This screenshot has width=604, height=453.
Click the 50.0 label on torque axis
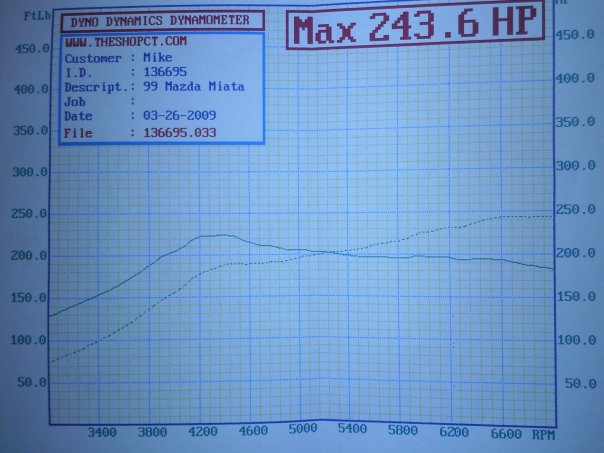pos(32,383)
